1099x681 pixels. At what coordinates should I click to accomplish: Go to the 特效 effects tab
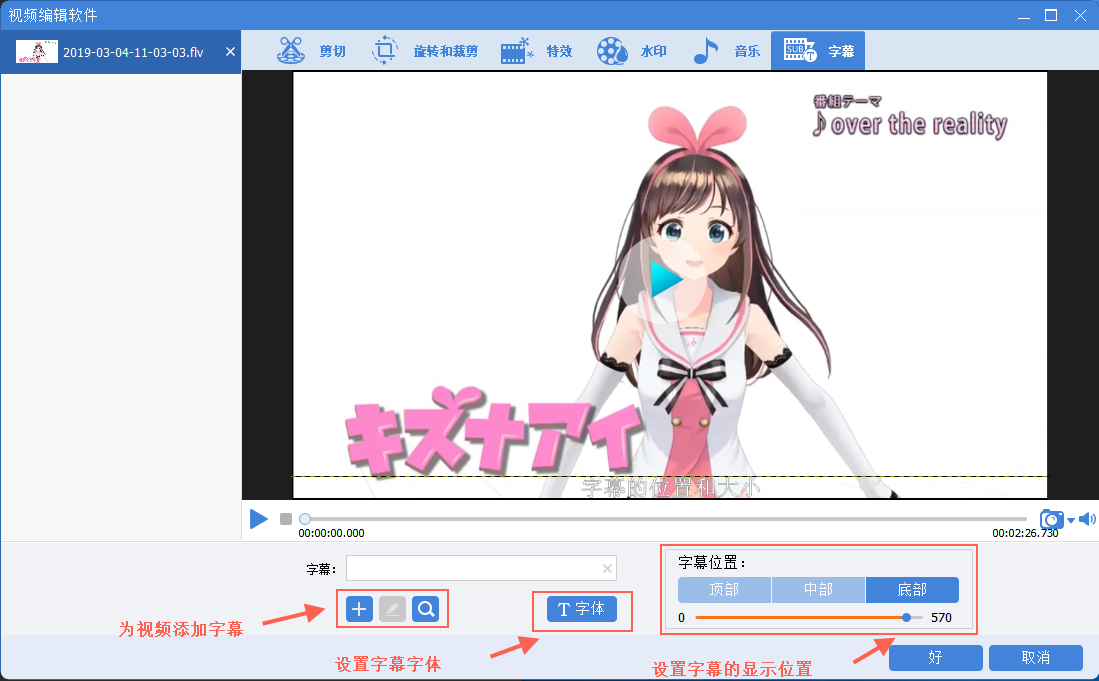[537, 51]
